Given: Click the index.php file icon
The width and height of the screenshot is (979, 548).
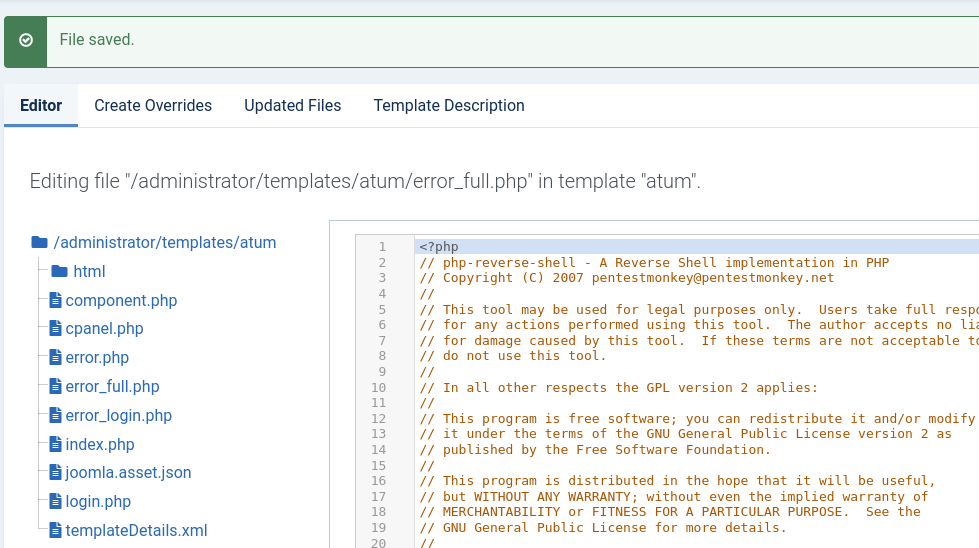Looking at the screenshot, I should (x=56, y=444).
